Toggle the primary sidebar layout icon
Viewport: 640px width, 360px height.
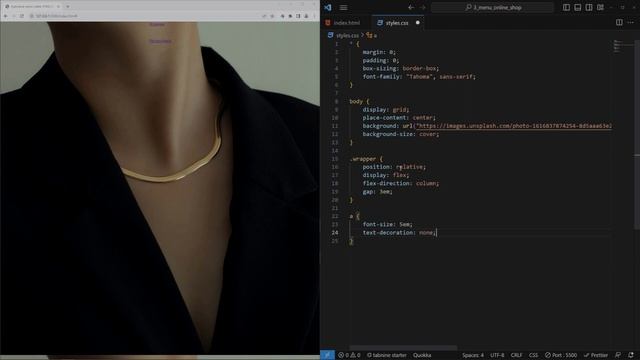pyautogui.click(x=566, y=7)
